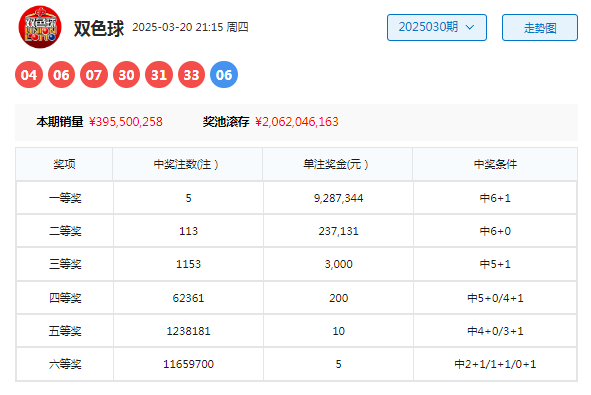Click the prize pool ¥2,062,046,163
This screenshot has width=591, height=395.
coord(297,122)
